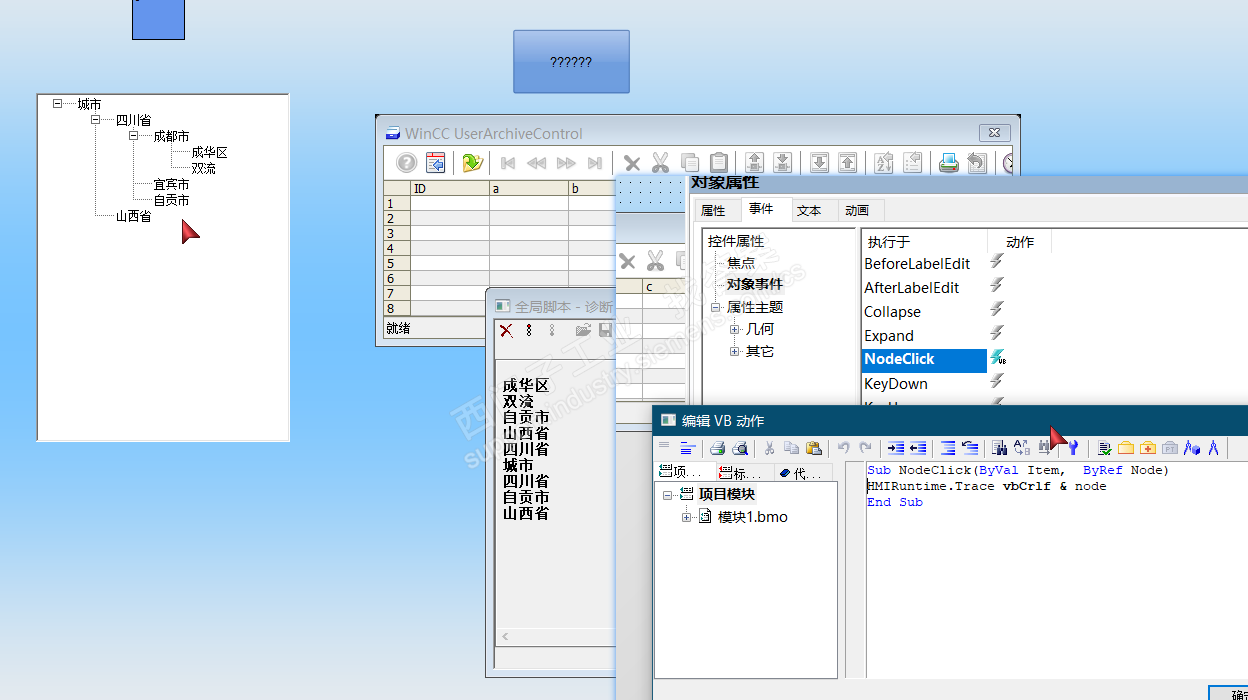Select 焦点 in control properties tree
The width and height of the screenshot is (1248, 700).
point(741,263)
